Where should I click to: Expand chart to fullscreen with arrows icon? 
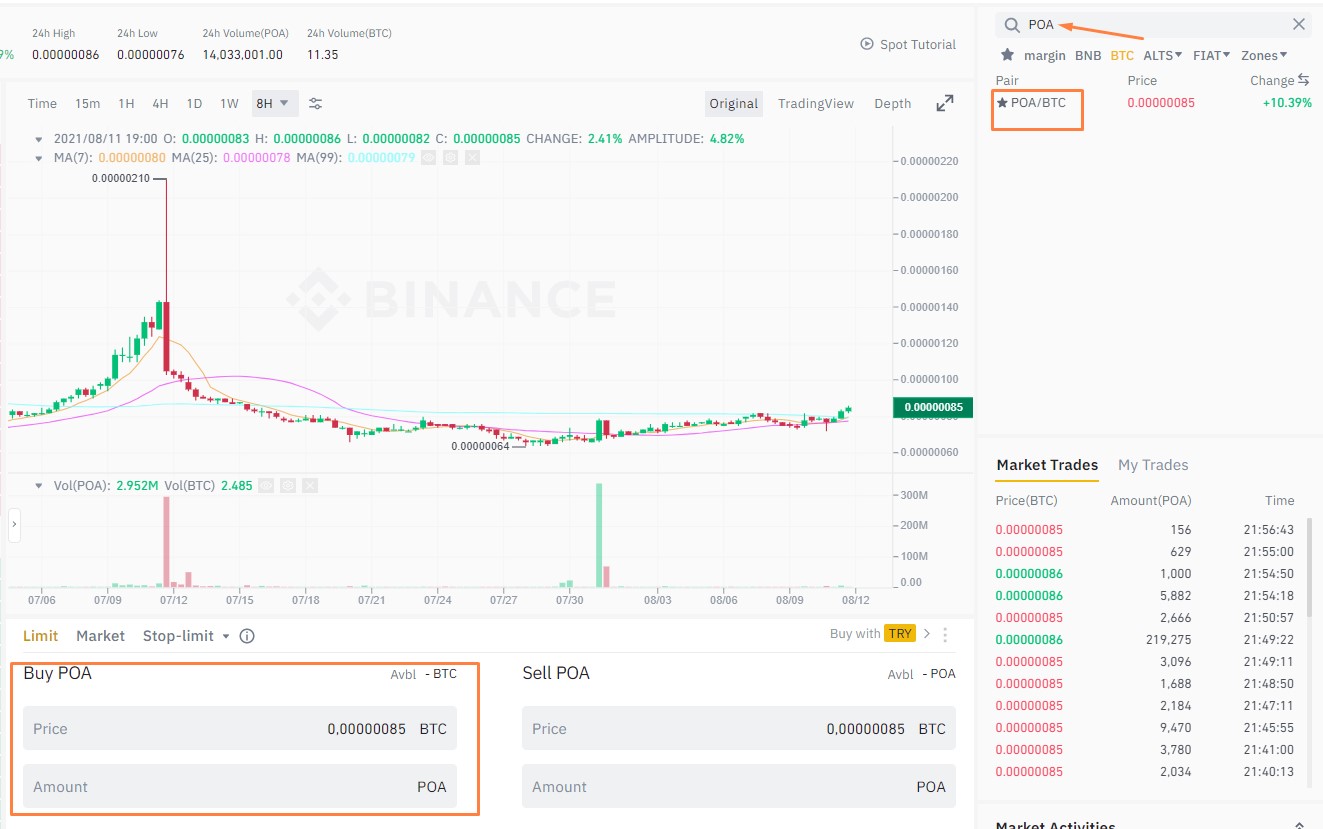click(x=944, y=103)
